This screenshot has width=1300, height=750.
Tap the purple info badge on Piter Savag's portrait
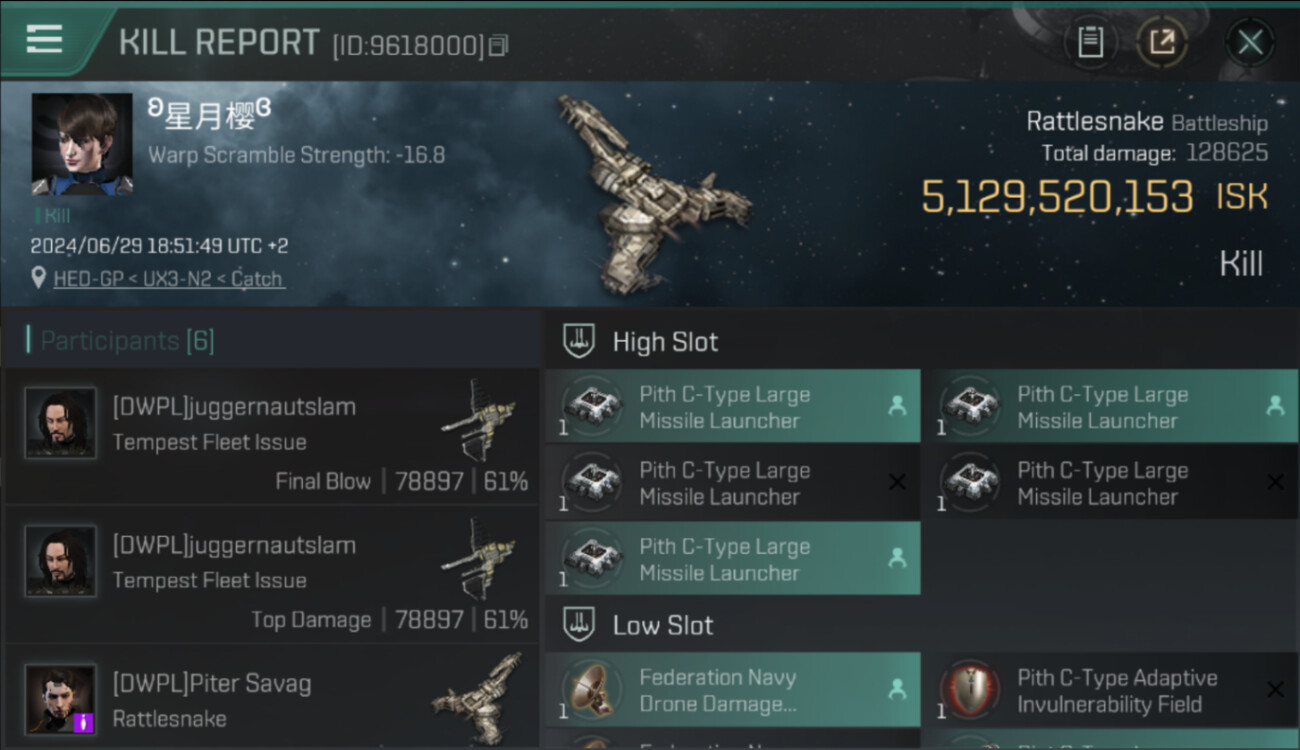tap(85, 722)
